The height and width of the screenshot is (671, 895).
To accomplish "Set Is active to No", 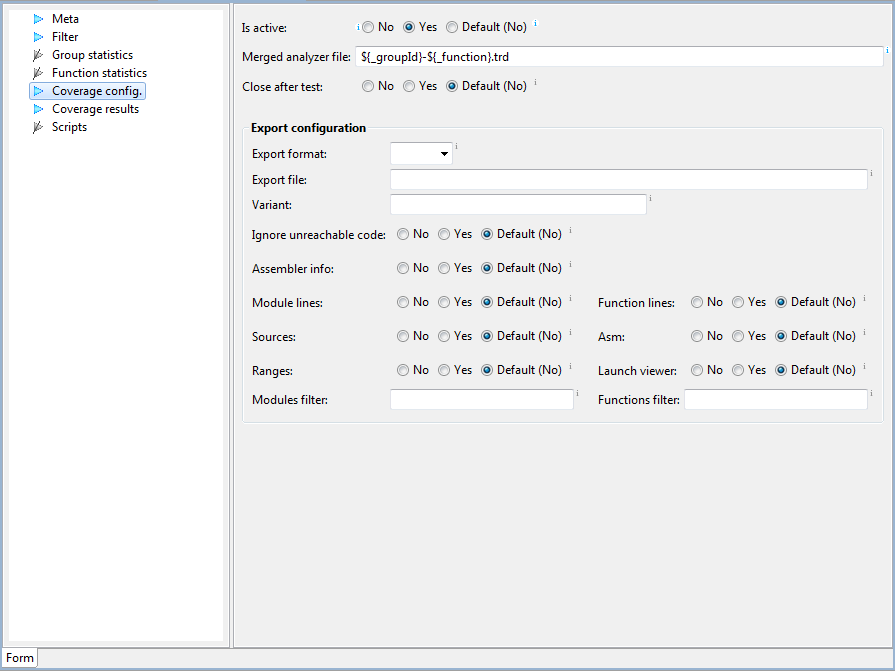I will (368, 27).
